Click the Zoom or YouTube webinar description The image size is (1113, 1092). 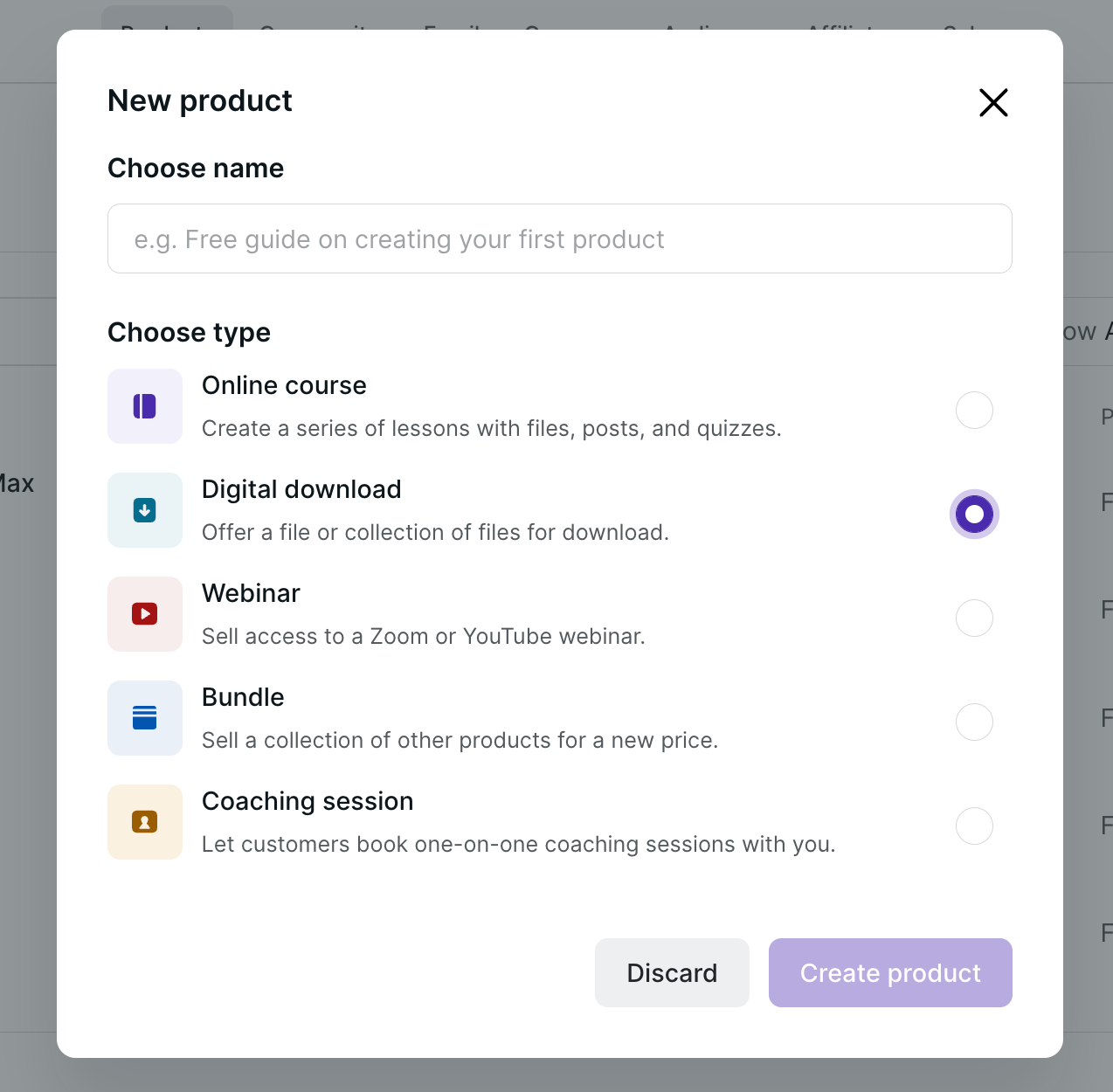point(424,636)
